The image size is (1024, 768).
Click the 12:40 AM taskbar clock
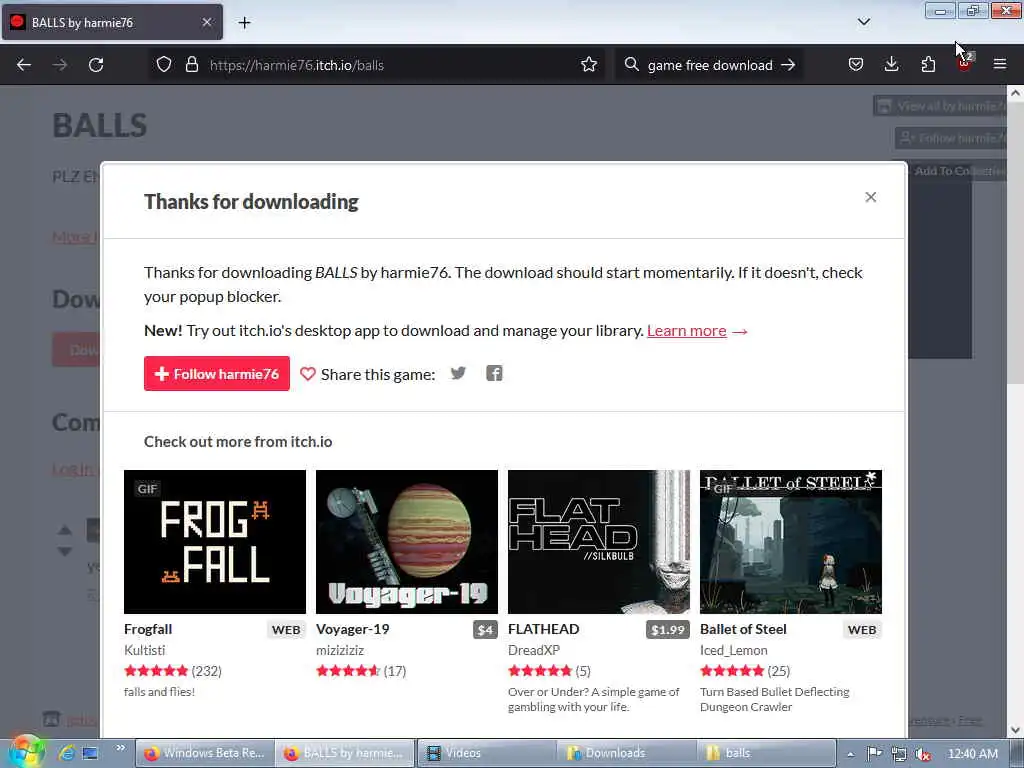click(972, 754)
